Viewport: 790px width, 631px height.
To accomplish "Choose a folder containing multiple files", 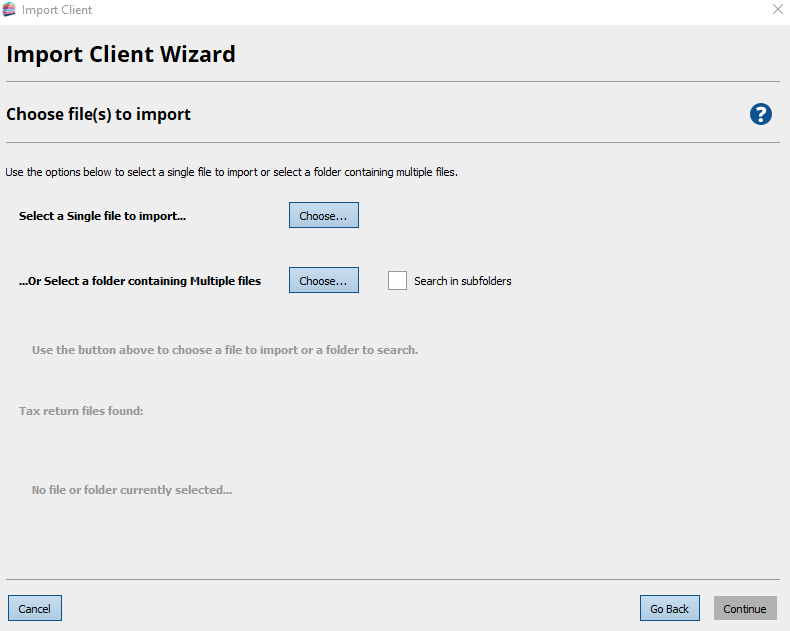I will click(x=323, y=281).
